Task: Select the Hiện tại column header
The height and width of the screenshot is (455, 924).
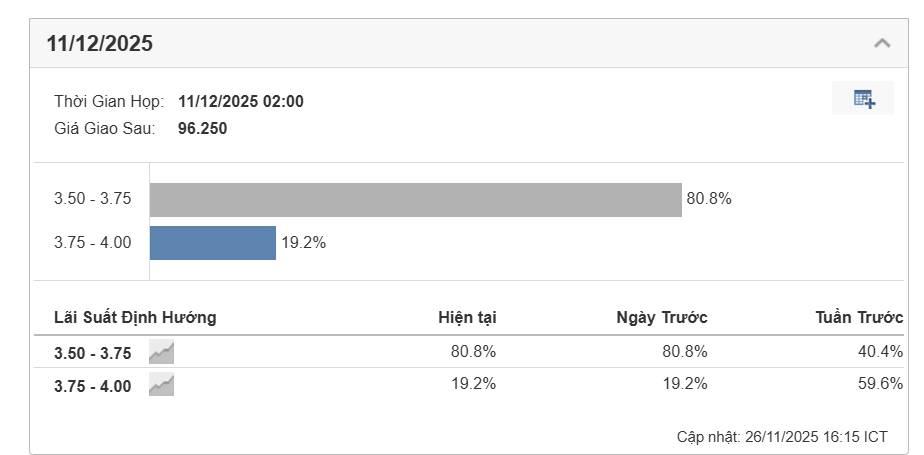Action: (467, 318)
